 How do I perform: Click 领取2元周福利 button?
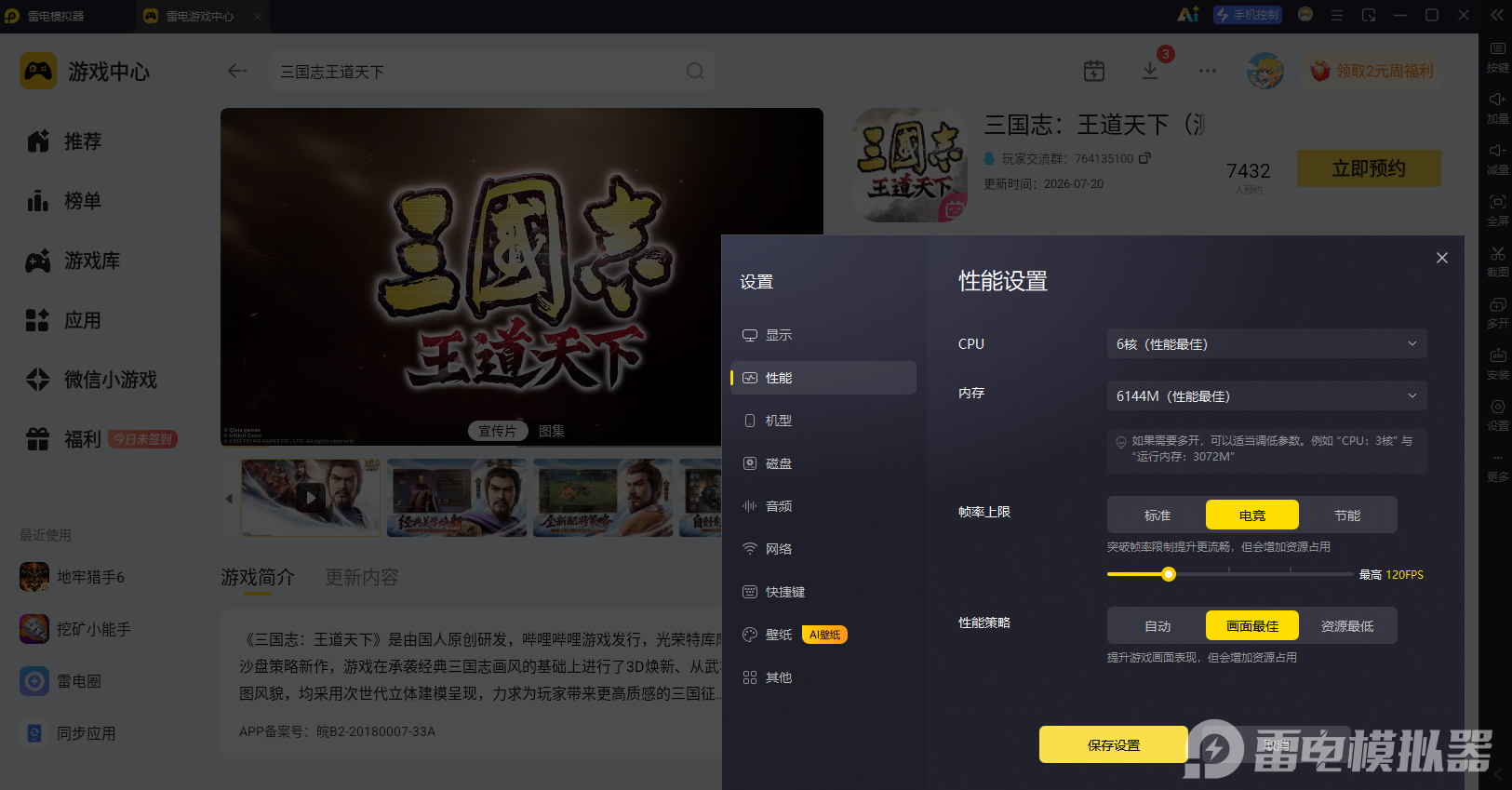pyautogui.click(x=1372, y=71)
